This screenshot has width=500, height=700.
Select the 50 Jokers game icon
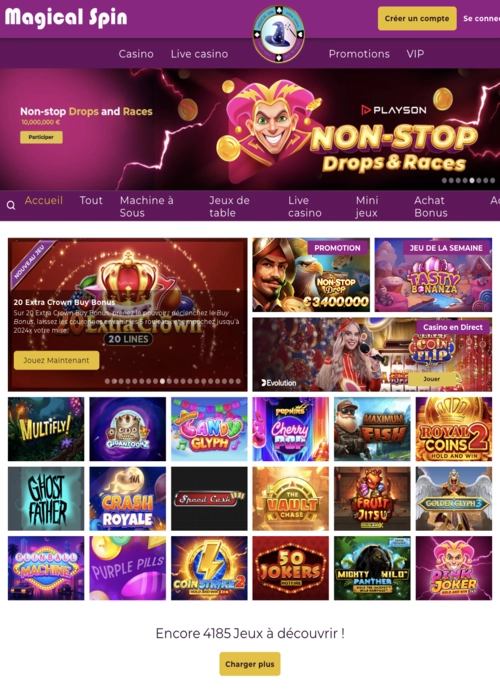(x=291, y=568)
